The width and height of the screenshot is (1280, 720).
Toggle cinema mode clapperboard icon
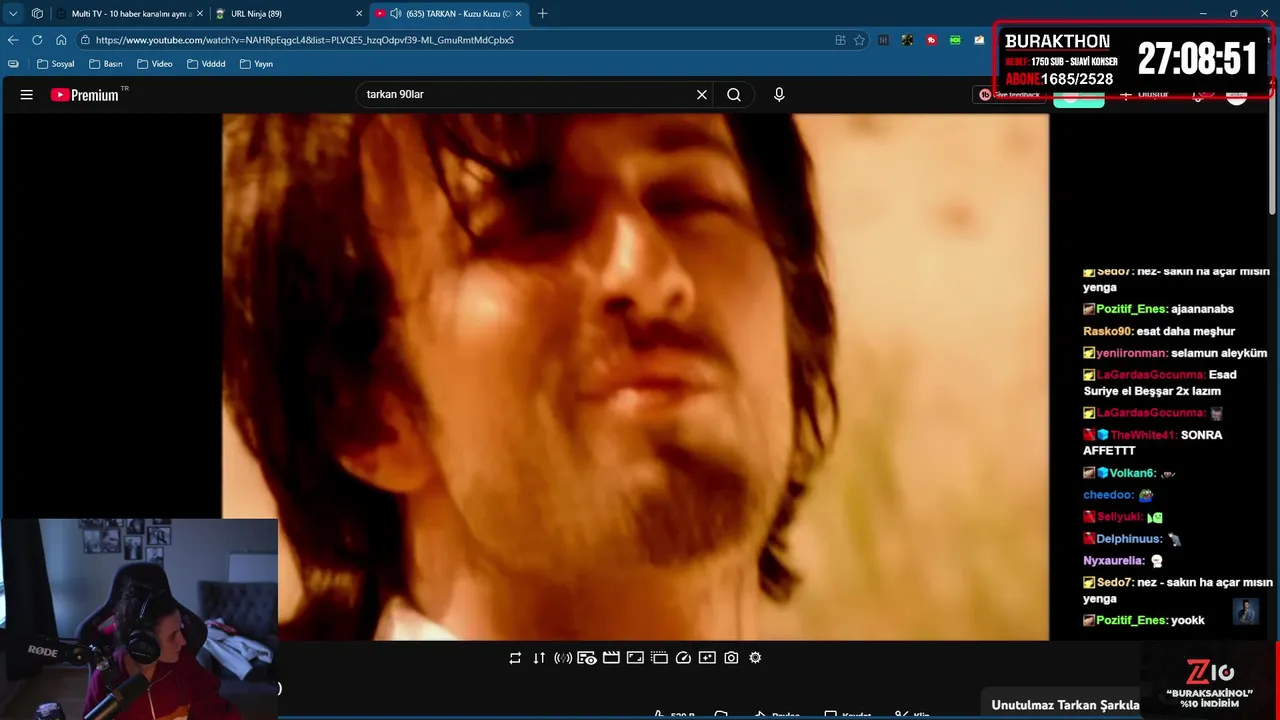611,658
